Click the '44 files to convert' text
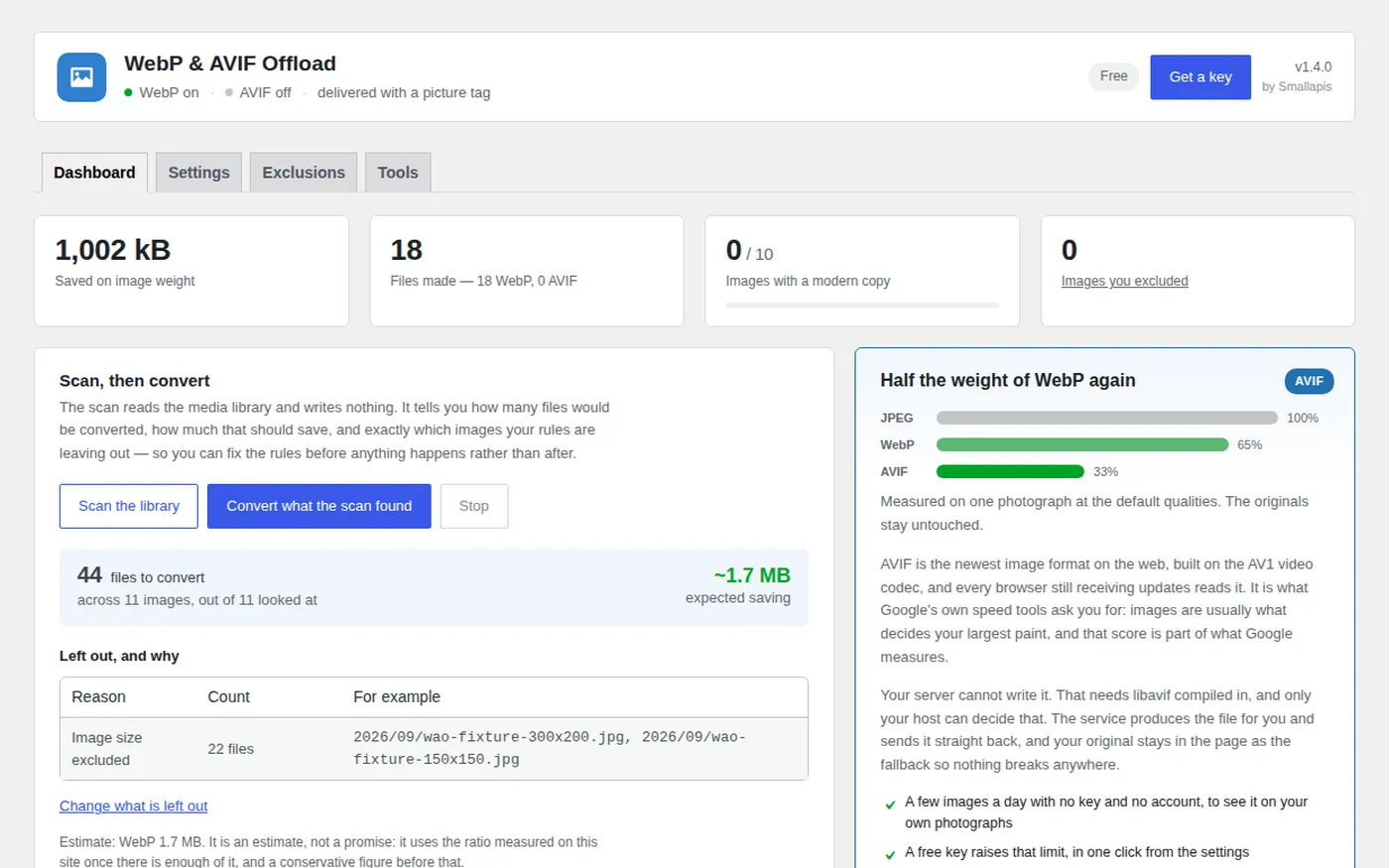 coord(141,575)
